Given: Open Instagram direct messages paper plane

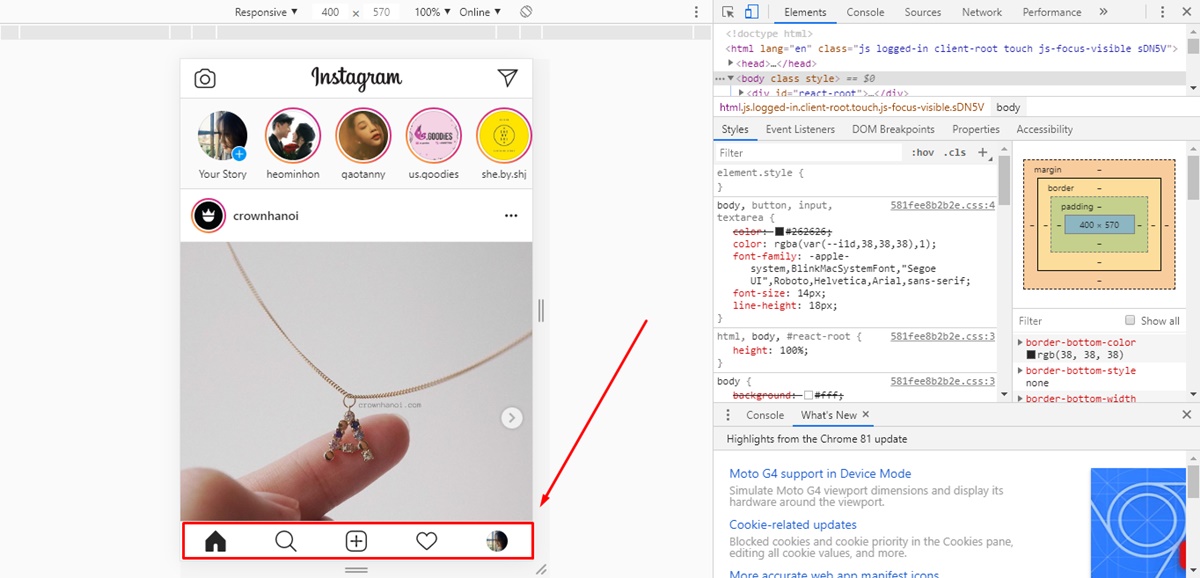Looking at the screenshot, I should click(x=508, y=78).
